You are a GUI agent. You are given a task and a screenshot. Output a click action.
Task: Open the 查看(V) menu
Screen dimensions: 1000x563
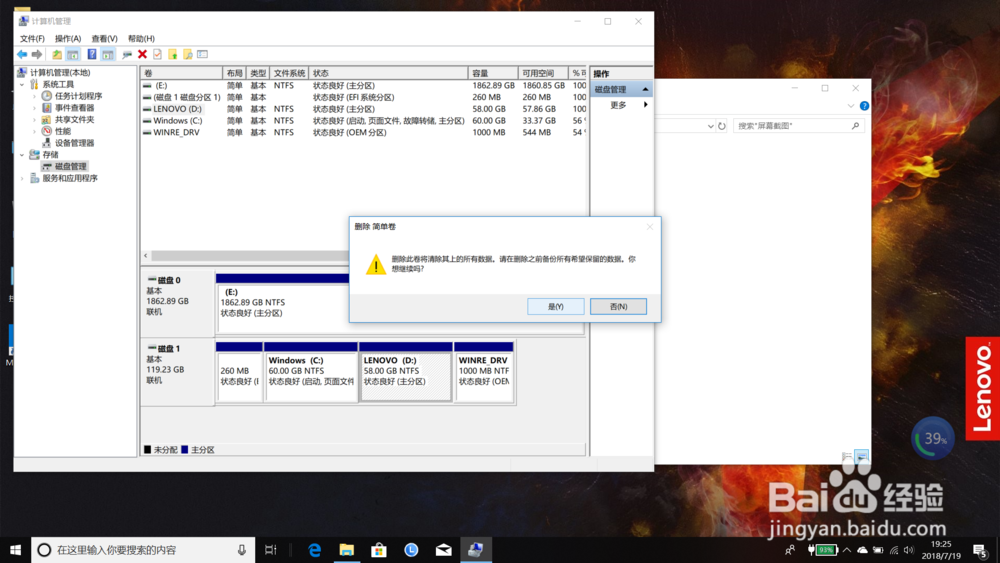click(x=104, y=39)
